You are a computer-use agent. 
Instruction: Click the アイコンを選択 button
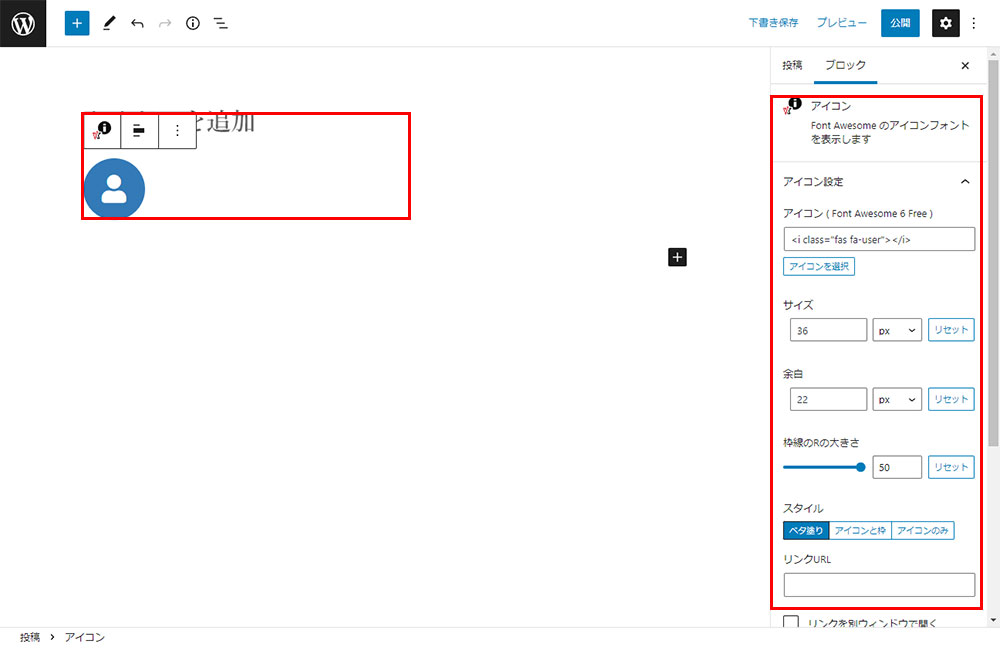[x=819, y=267]
